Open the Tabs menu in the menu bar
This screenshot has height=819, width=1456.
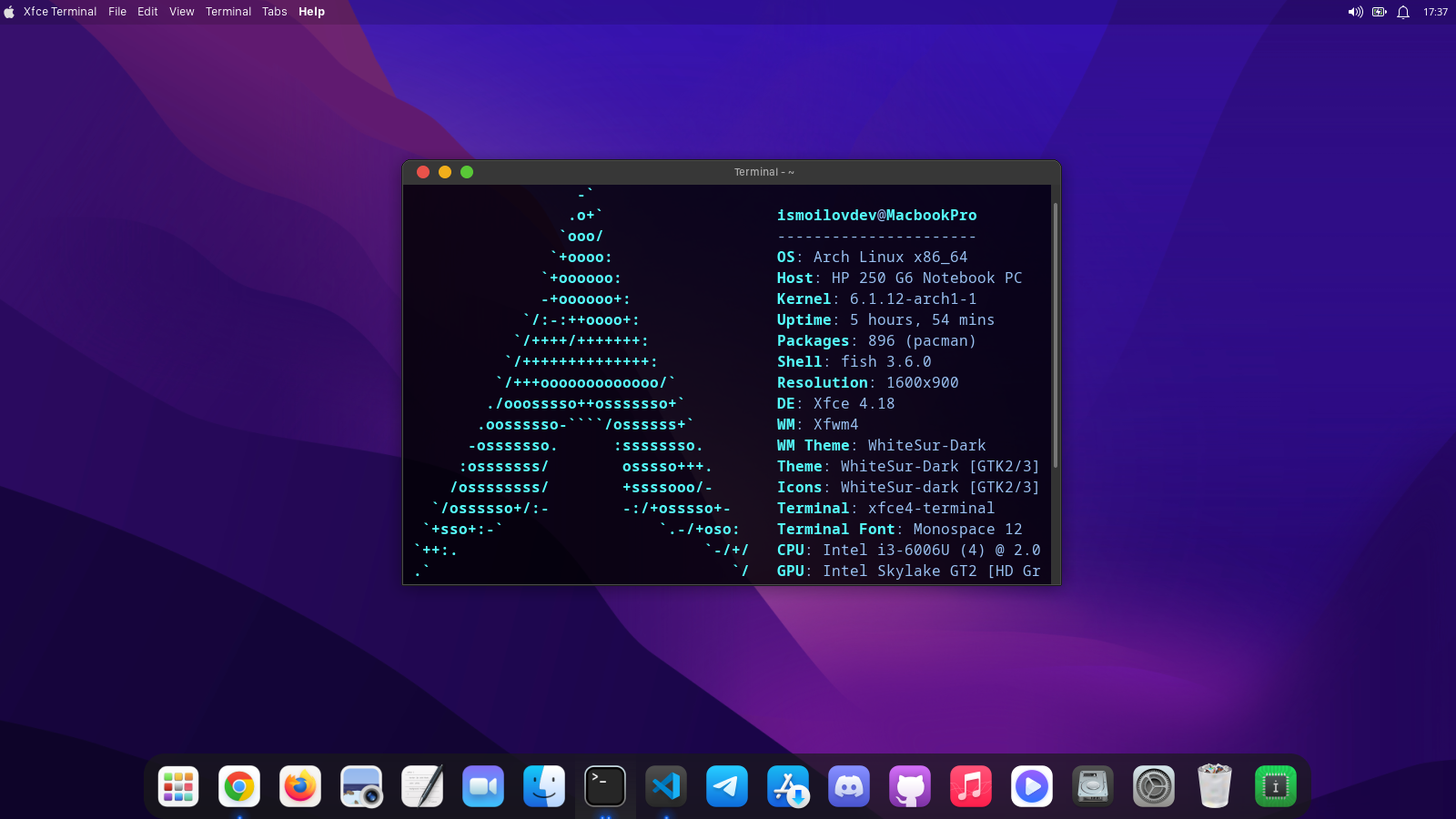pyautogui.click(x=275, y=12)
